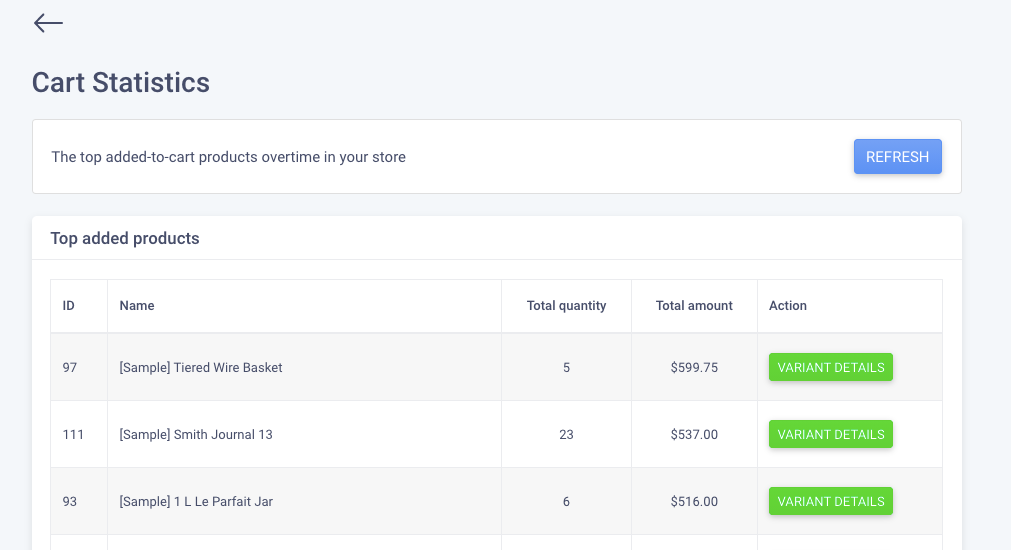Click the Top added products heading
This screenshot has height=550, width=1011.
coord(125,239)
